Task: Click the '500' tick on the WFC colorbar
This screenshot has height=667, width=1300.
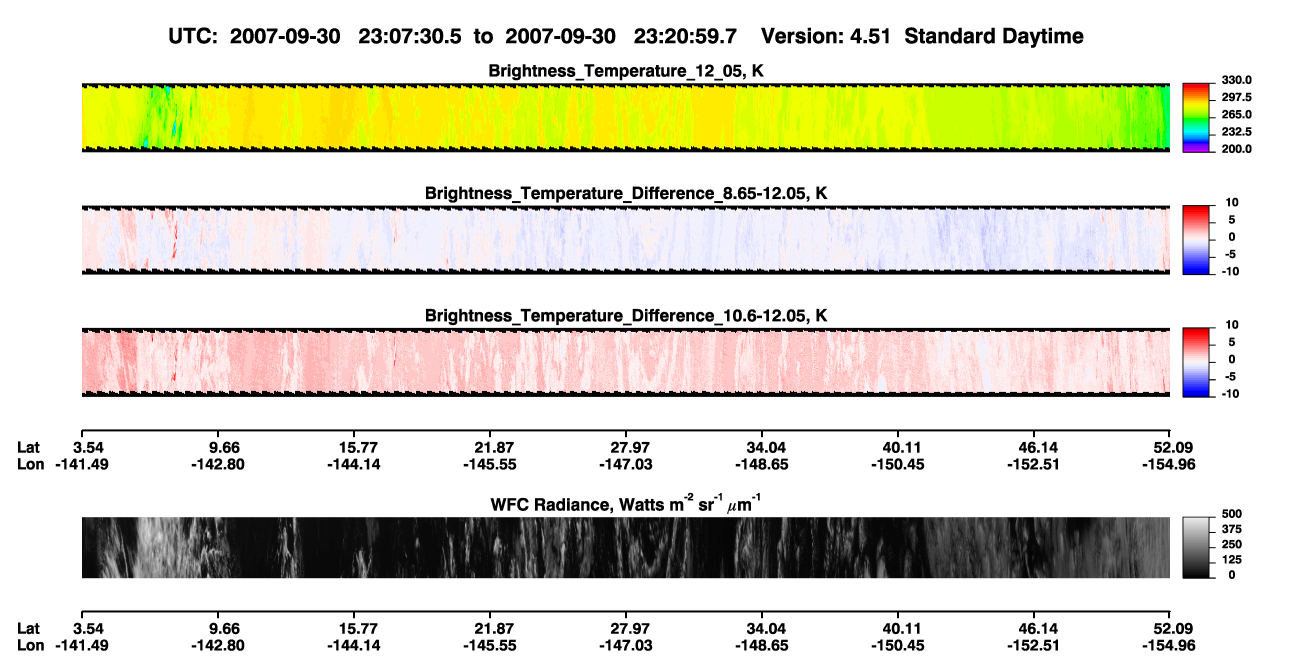Action: [x=1232, y=515]
